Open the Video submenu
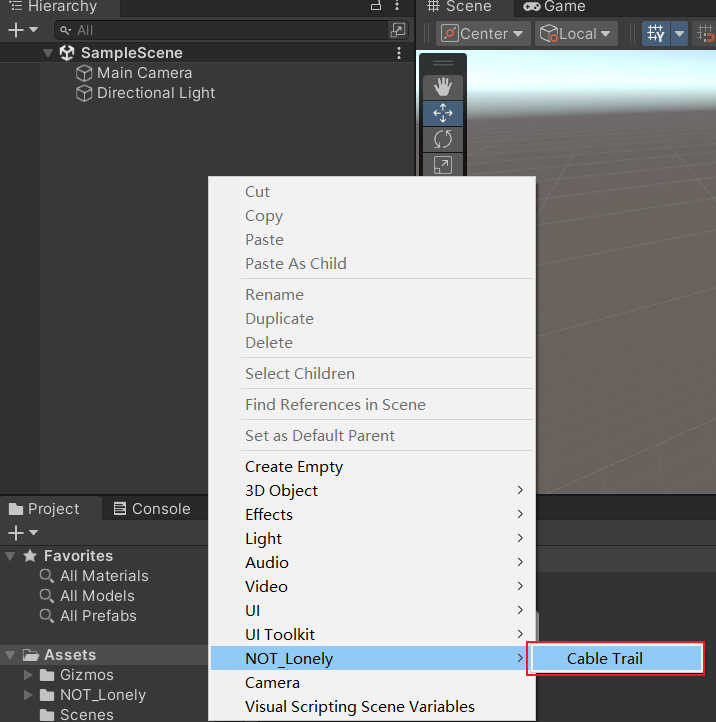Screen dimensions: 716x722 click(x=372, y=587)
